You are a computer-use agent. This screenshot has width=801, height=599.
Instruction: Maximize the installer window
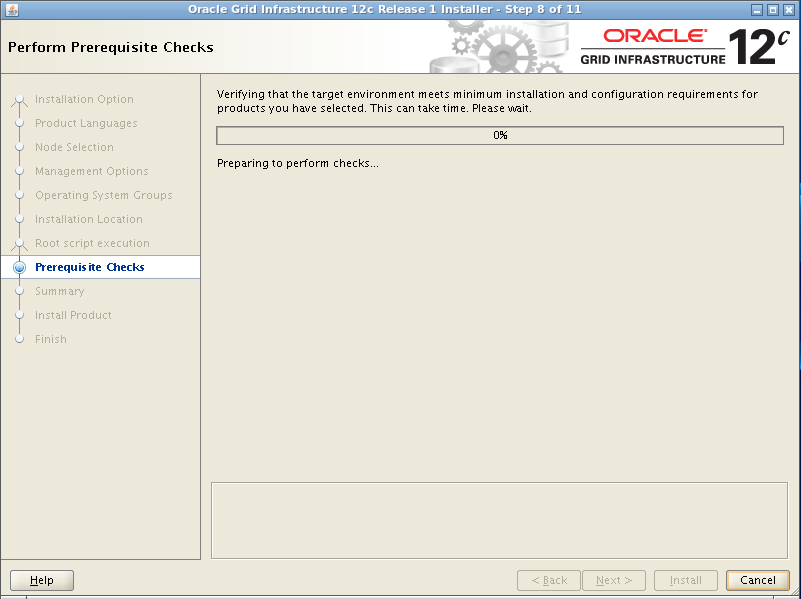tap(773, 9)
